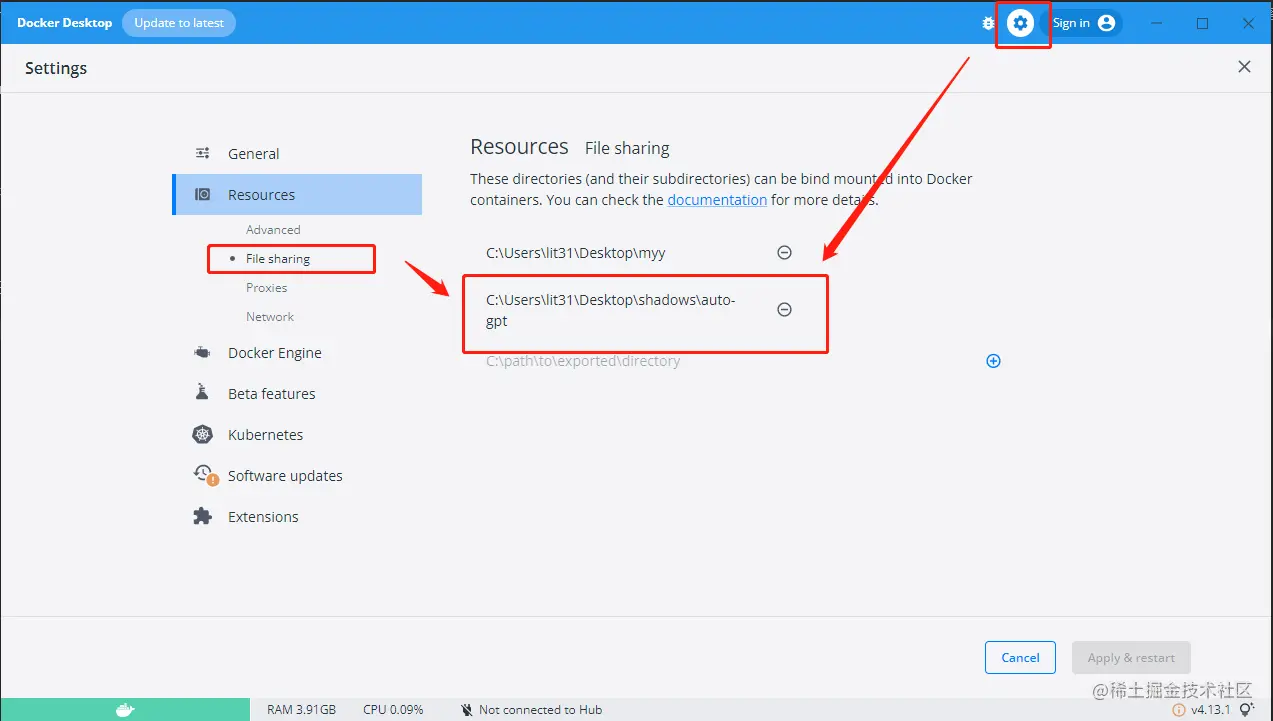Maximize the Docker Desktop window

coord(1203,23)
